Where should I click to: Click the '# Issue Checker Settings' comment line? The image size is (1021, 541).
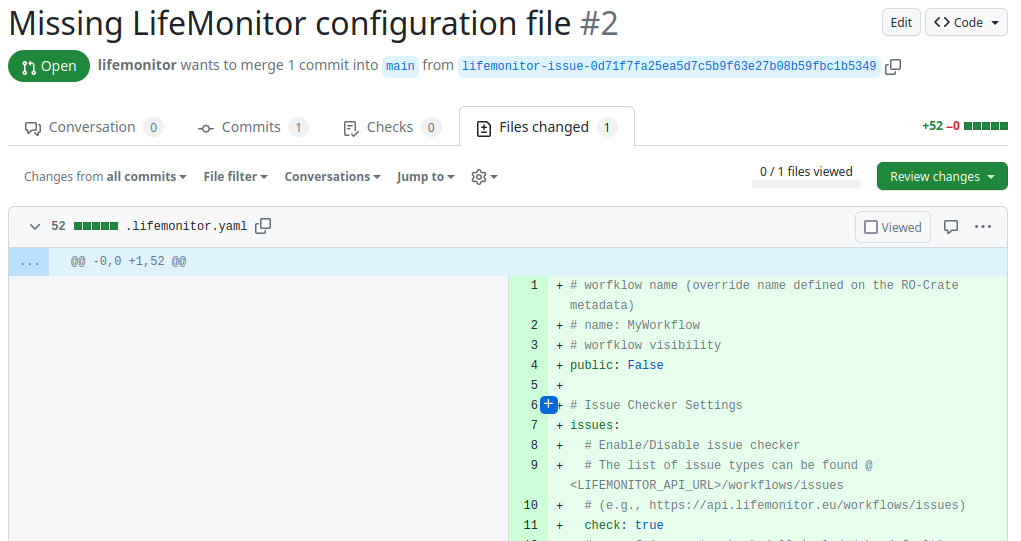(656, 405)
